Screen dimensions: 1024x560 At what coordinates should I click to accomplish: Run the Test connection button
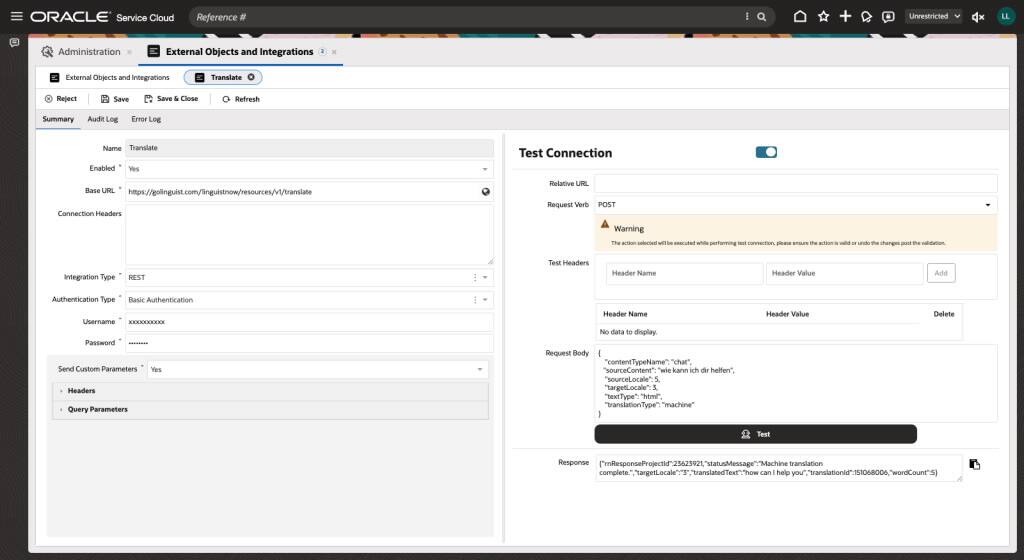[x=756, y=434]
